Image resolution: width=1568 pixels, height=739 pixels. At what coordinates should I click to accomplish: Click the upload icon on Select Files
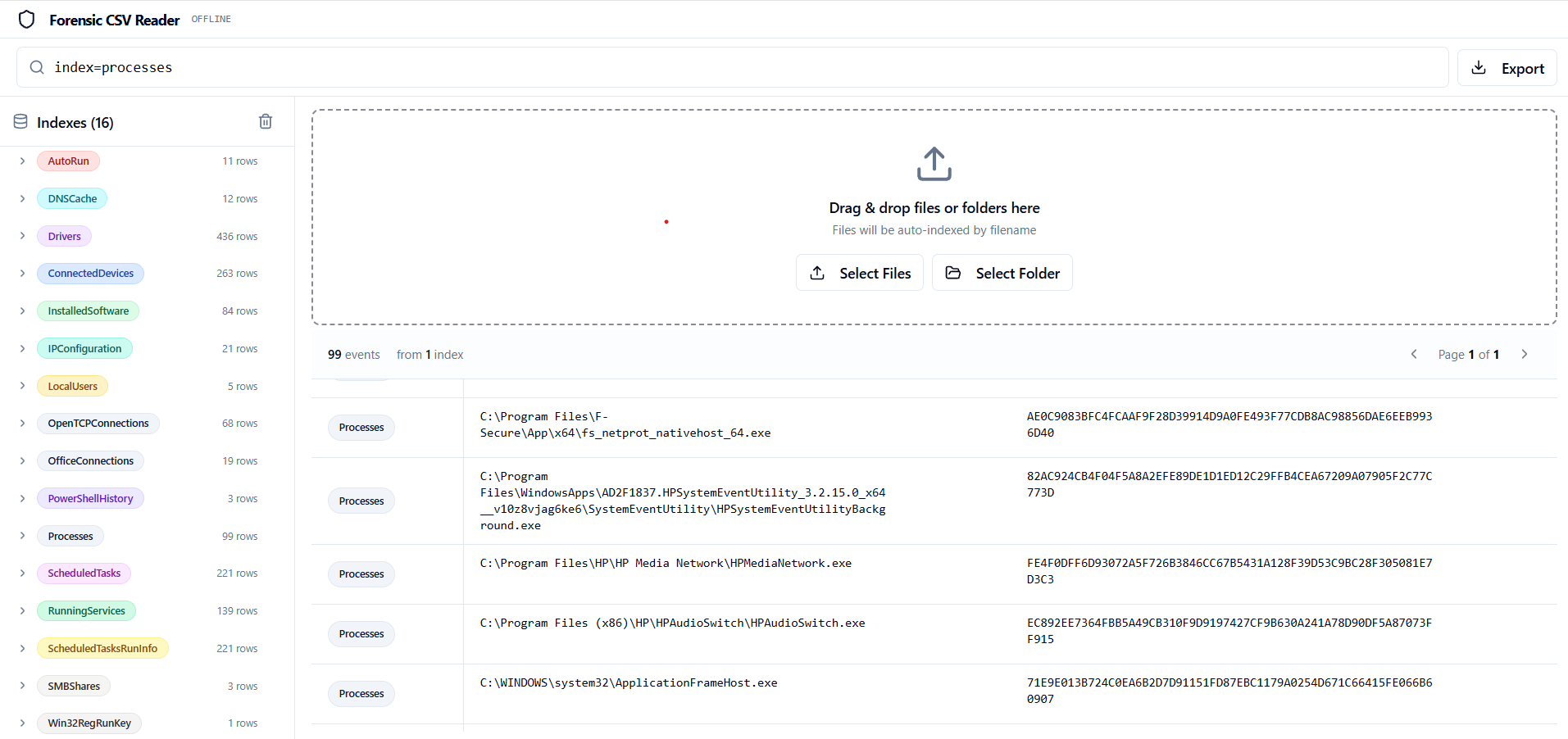click(816, 272)
